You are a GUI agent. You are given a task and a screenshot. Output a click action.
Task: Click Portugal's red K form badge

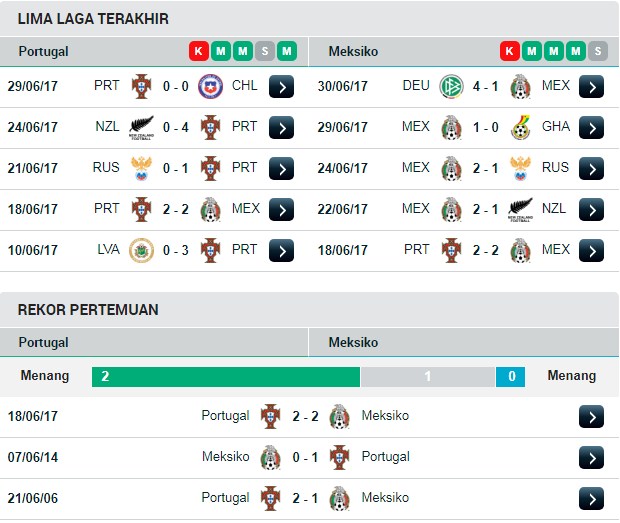pyautogui.click(x=198, y=51)
